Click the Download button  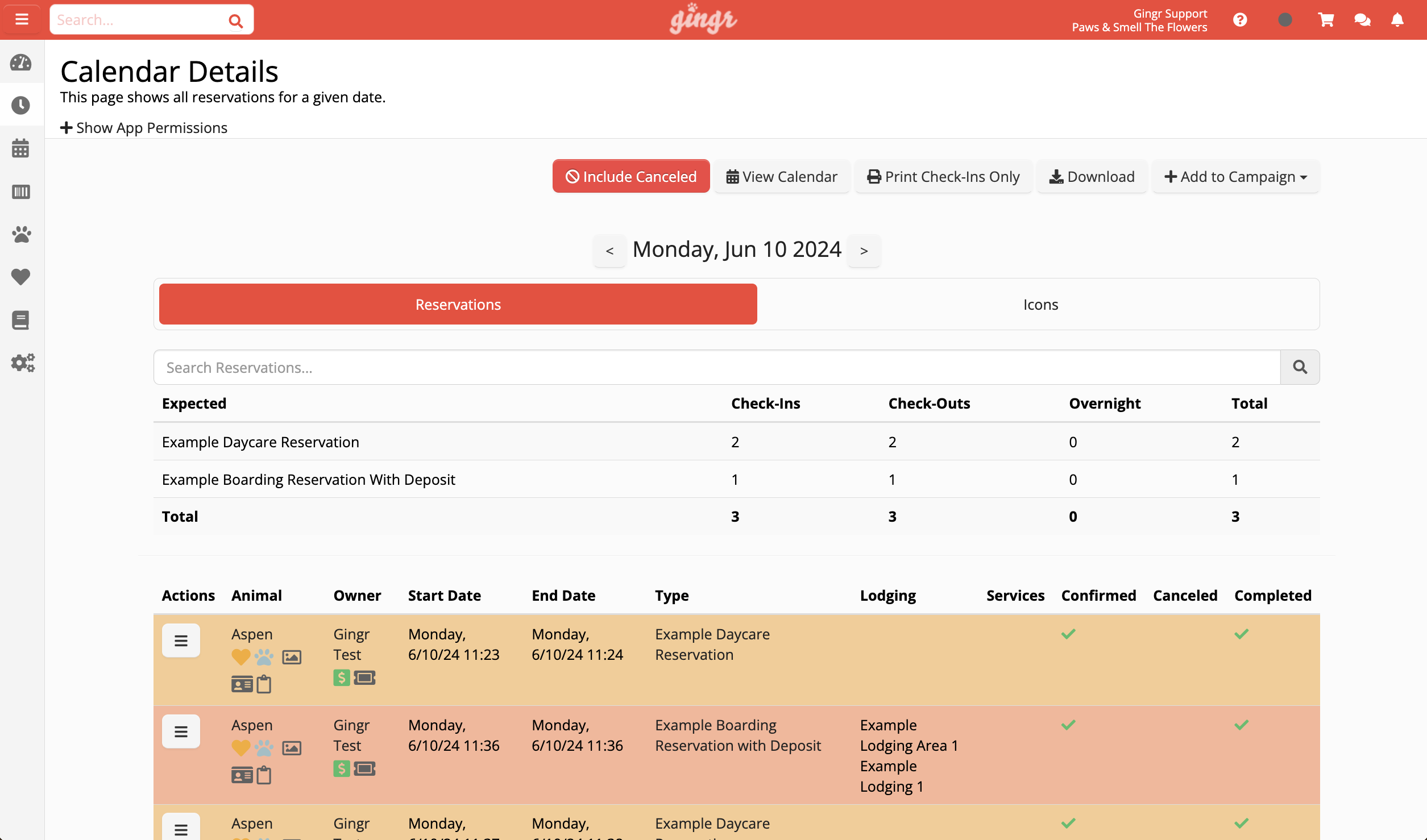pos(1091,176)
